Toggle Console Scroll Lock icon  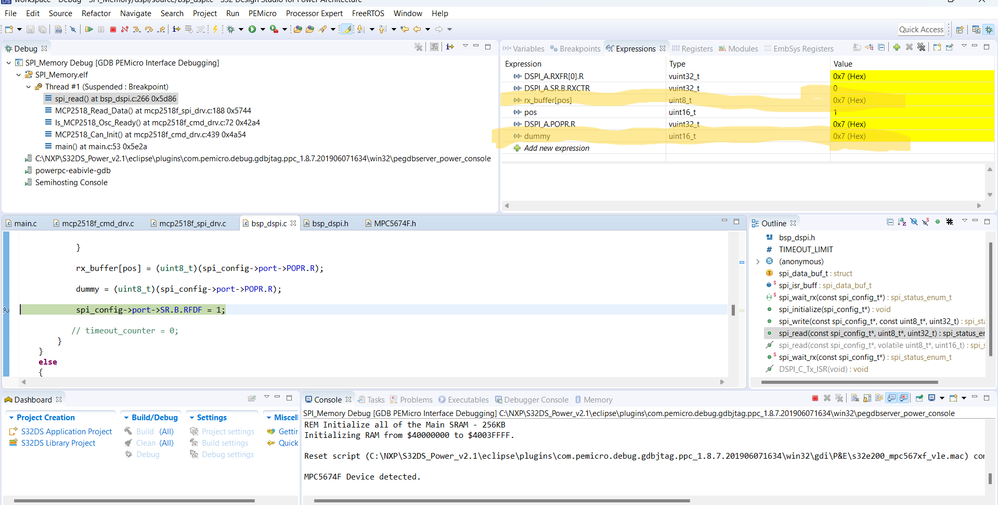pos(867,398)
